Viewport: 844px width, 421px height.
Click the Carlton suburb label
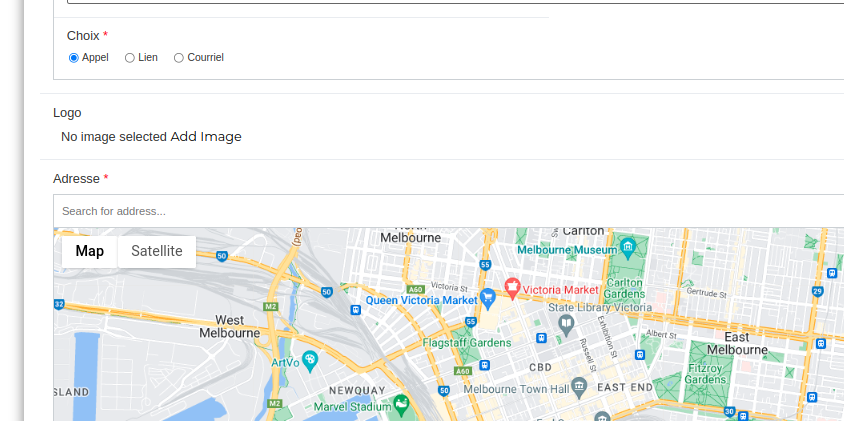(583, 231)
